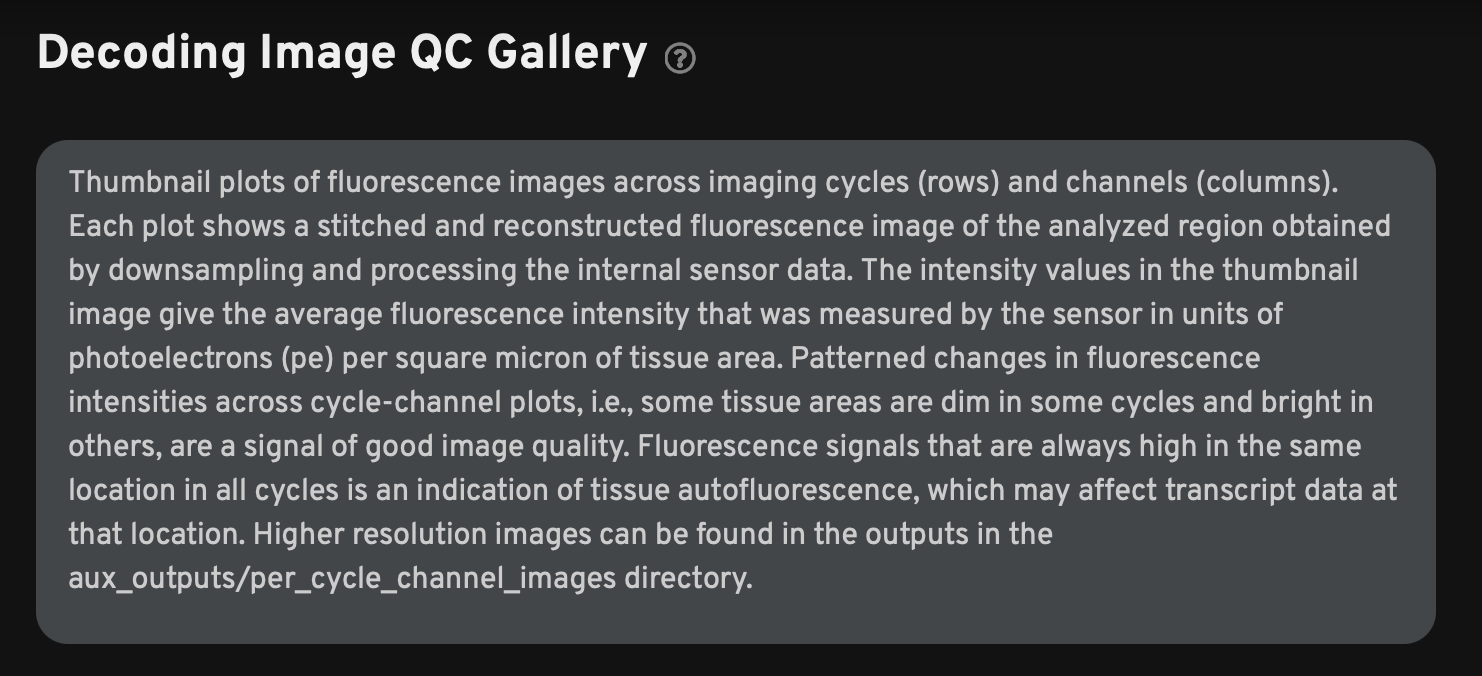Click the help question mark icon
Viewport: 1482px width, 676px height.
680,59
